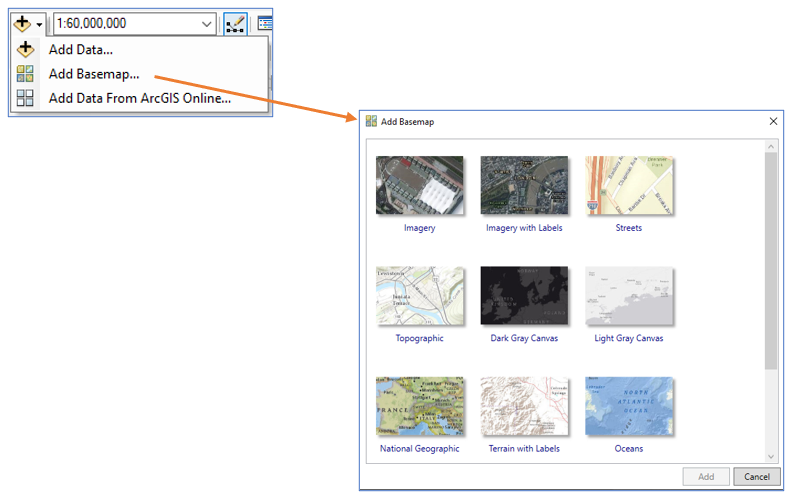Open the Table of Contents window icon
This screenshot has height=501, width=790.
(265, 24)
